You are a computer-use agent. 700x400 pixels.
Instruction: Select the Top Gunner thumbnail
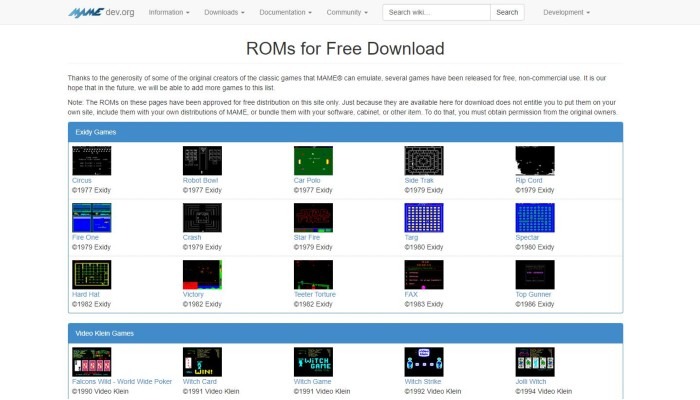point(535,275)
